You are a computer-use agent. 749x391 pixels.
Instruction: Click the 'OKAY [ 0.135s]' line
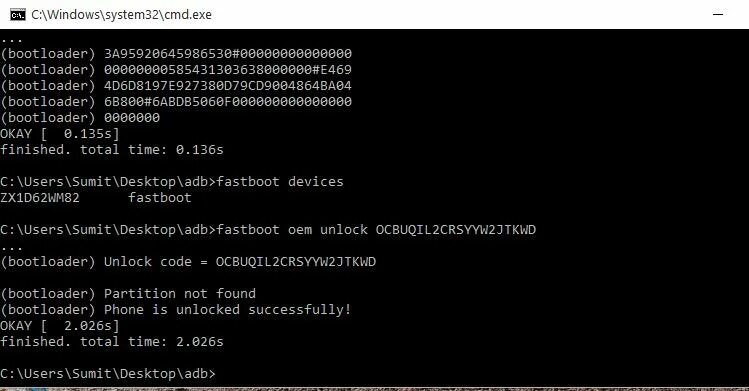[60, 134]
